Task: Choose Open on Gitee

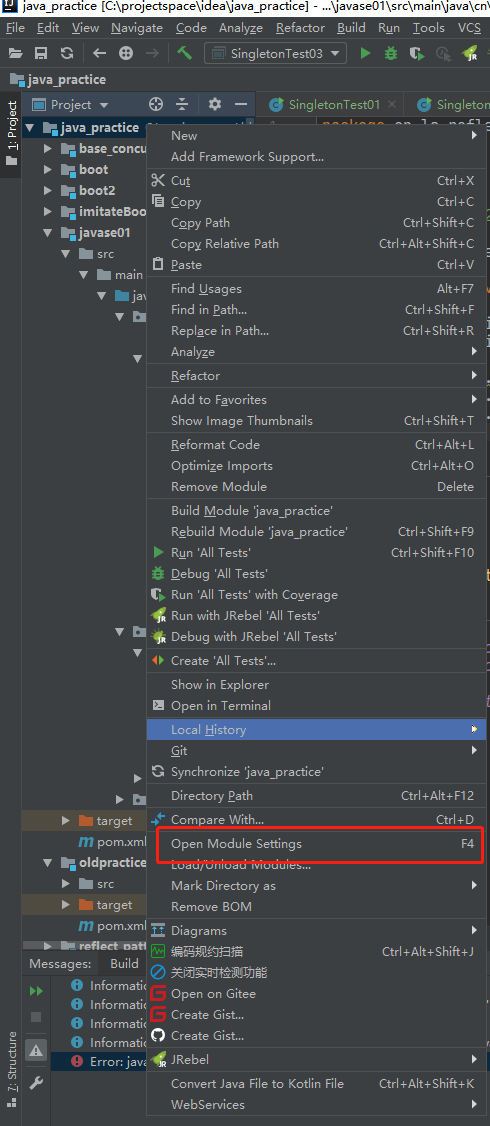Action: click(x=314, y=994)
